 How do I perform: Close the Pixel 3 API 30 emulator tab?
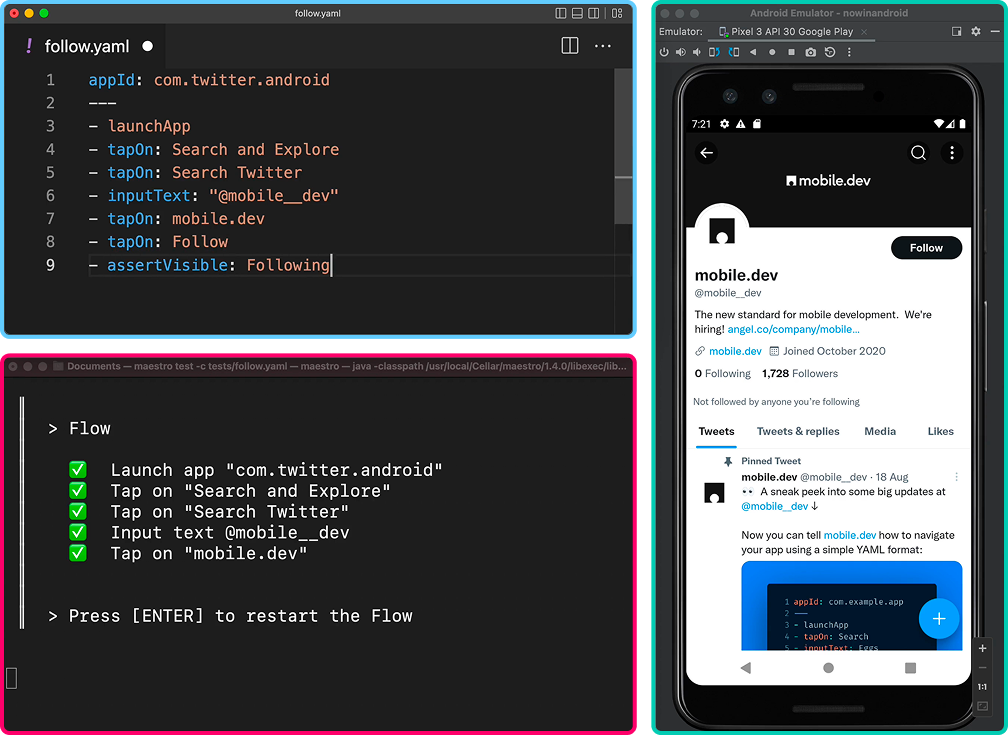pyautogui.click(x=865, y=32)
